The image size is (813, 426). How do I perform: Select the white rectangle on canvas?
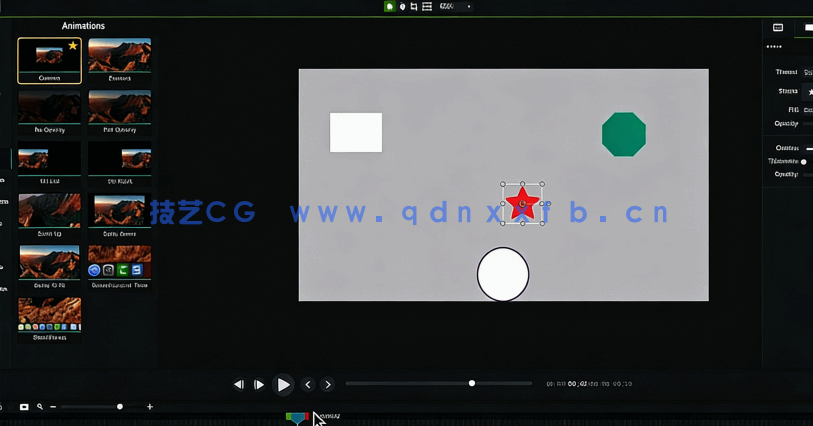[356, 133]
